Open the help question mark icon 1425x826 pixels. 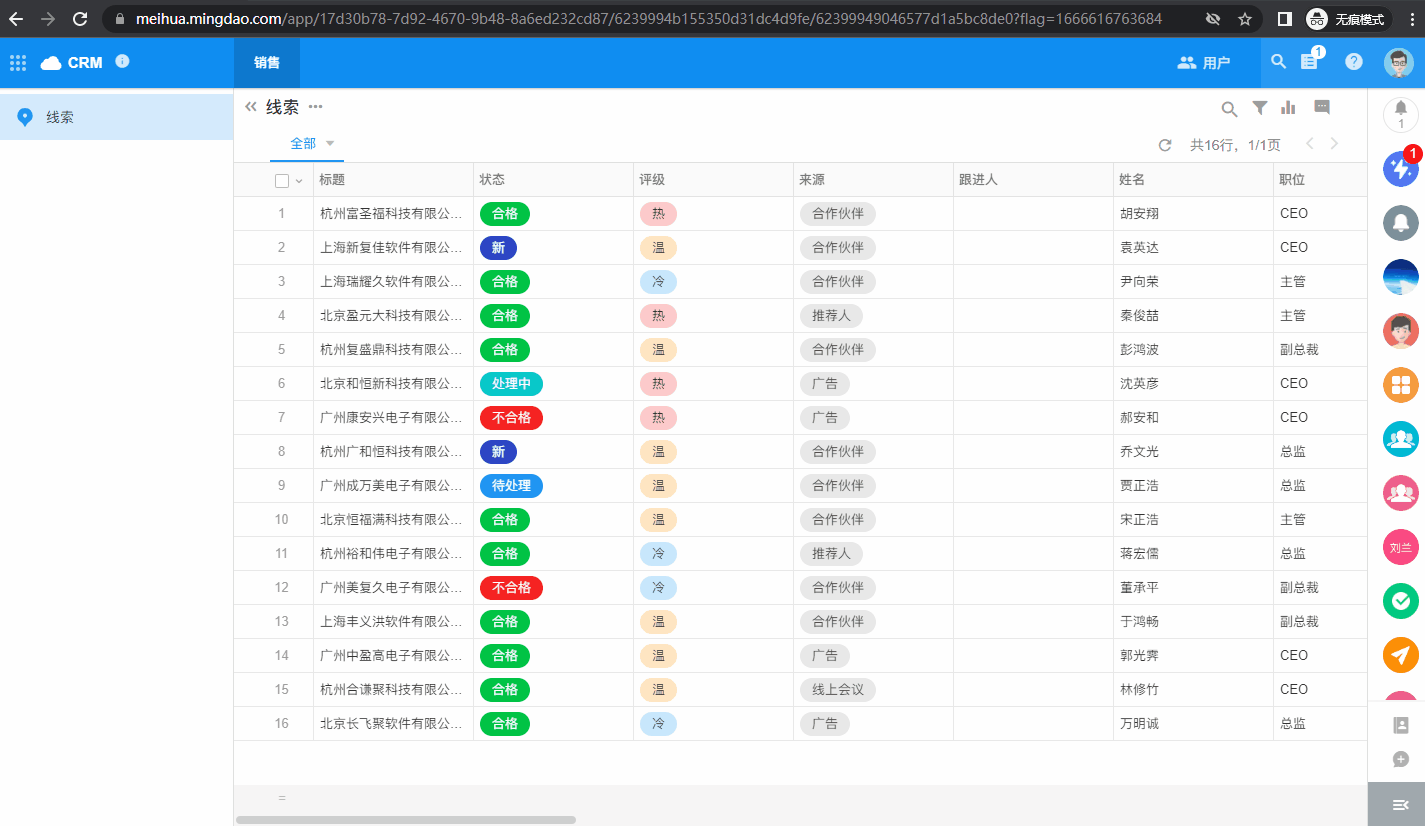1353,62
